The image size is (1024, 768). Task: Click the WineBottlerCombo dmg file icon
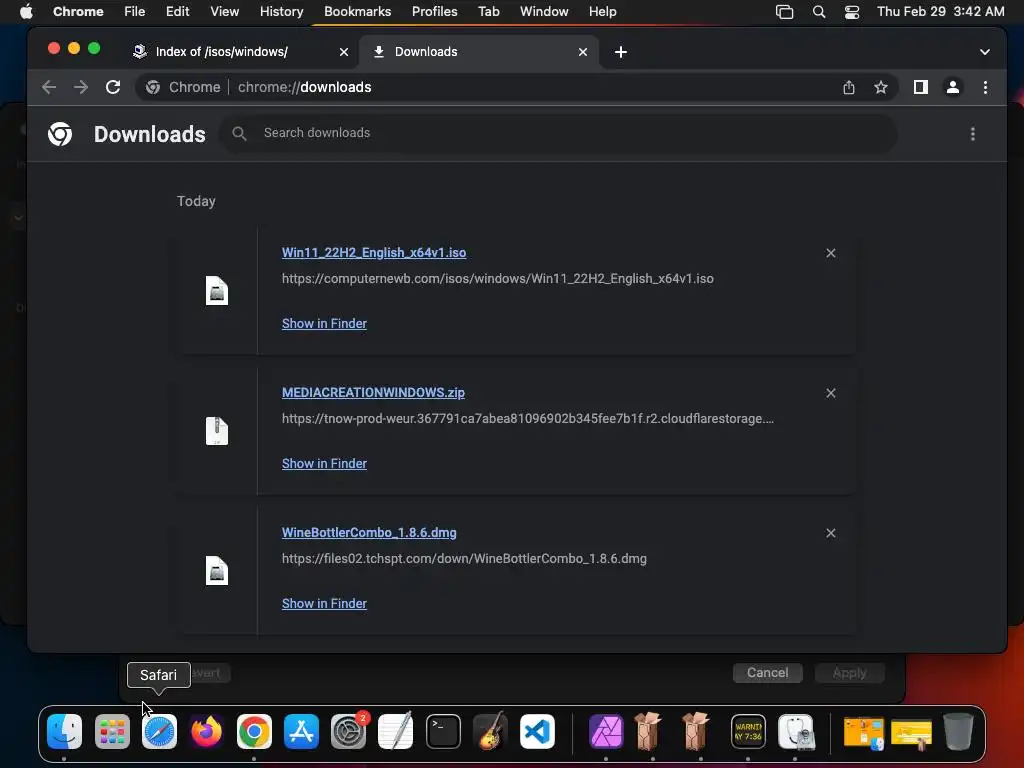click(x=217, y=571)
